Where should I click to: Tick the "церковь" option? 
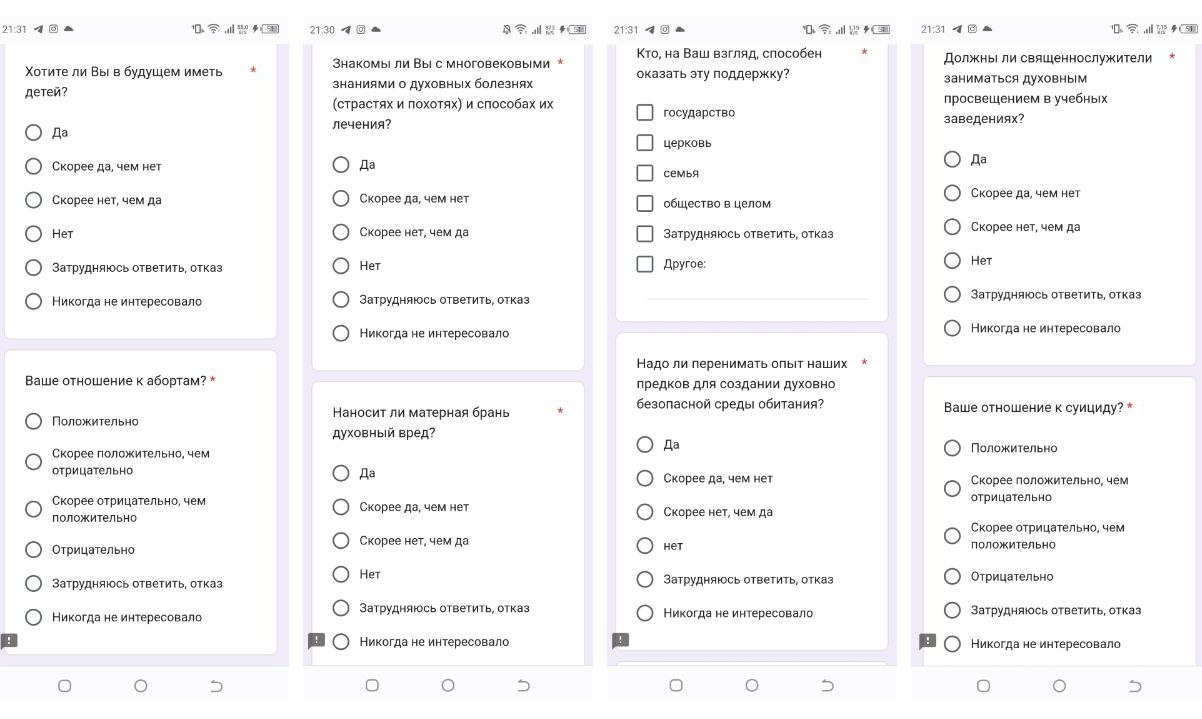tap(645, 142)
